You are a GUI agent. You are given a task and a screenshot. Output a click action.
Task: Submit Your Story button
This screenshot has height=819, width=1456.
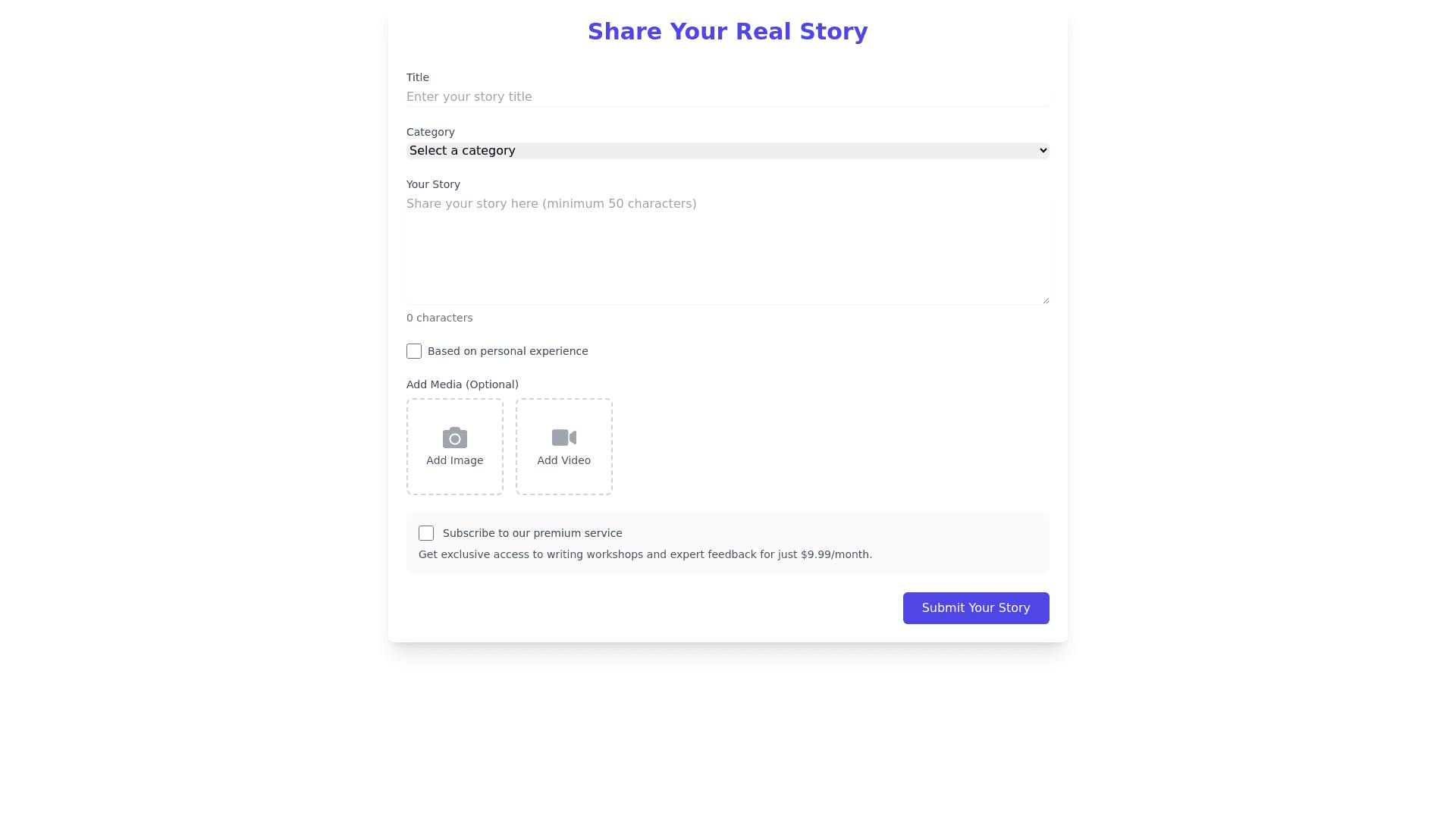coord(975,608)
